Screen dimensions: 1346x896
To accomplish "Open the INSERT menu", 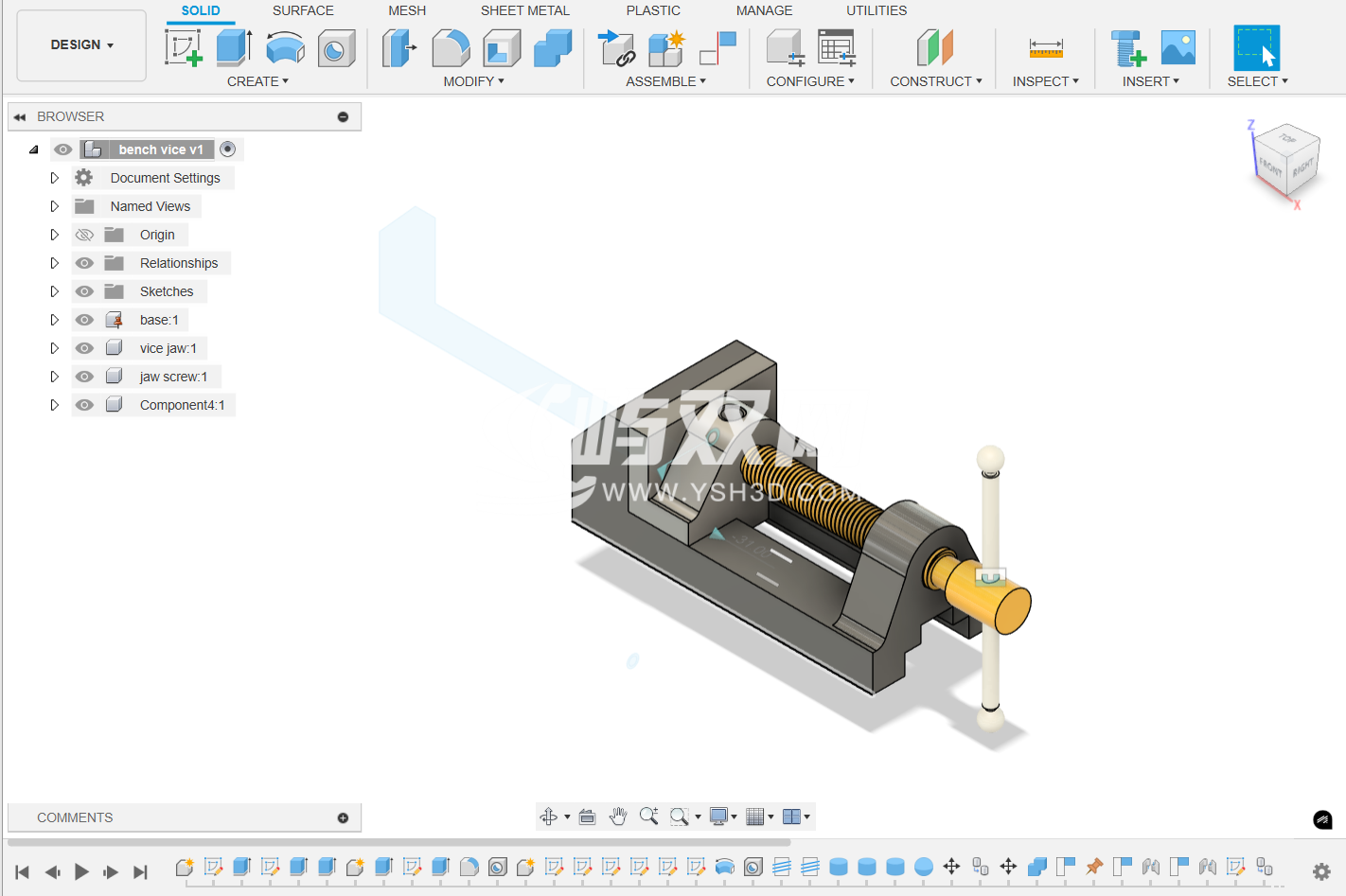I will [x=1150, y=81].
